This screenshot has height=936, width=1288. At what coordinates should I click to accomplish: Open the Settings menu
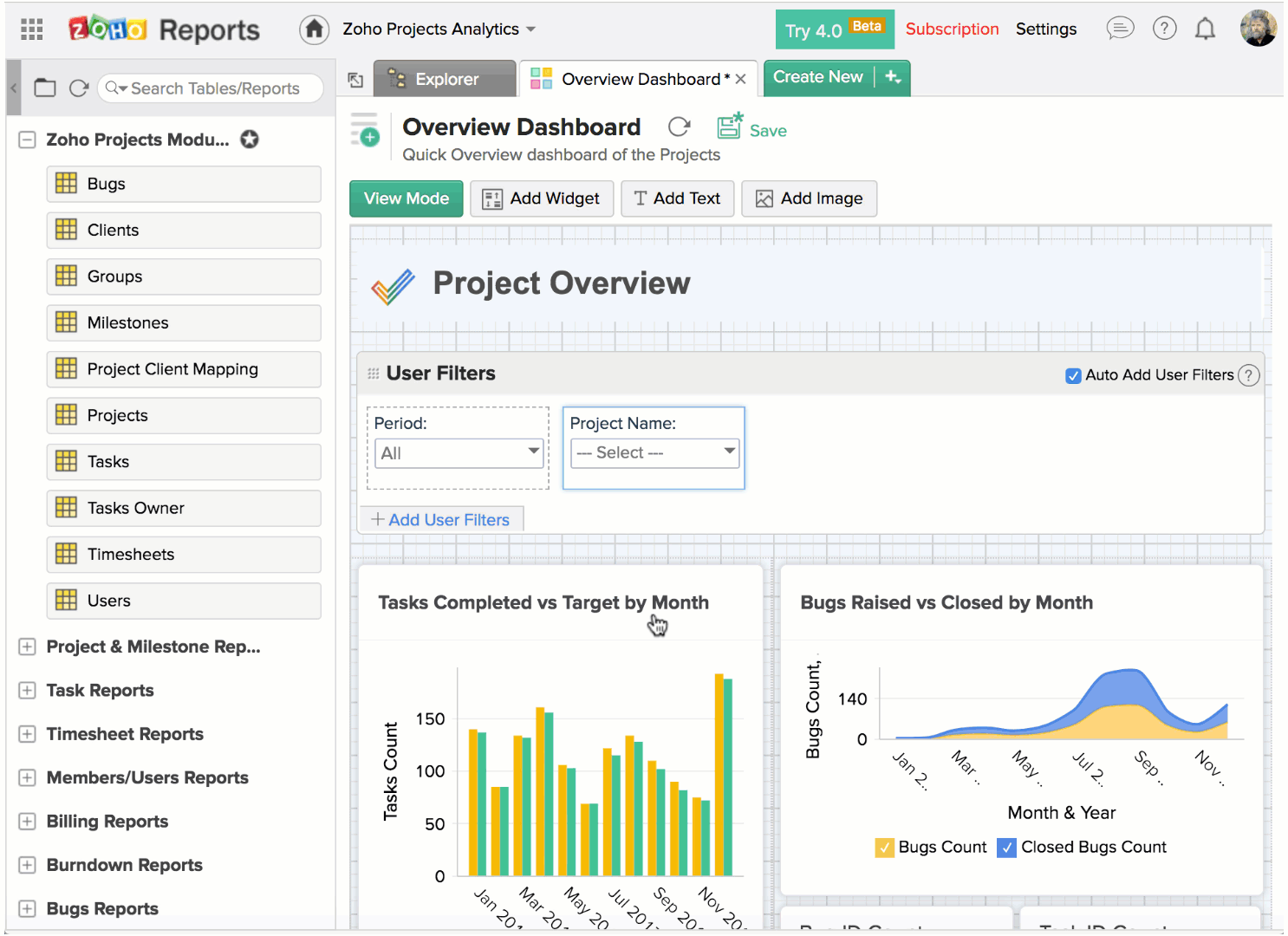1045,29
